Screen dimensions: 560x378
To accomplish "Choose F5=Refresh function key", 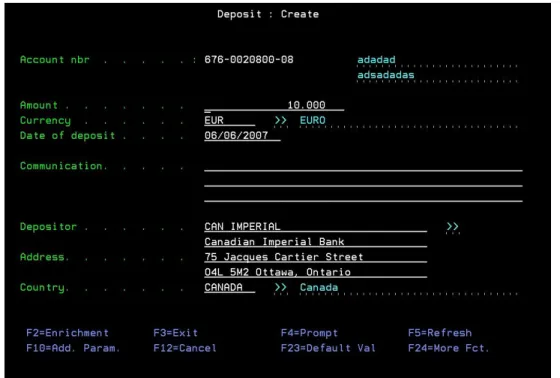I will [x=440, y=333].
